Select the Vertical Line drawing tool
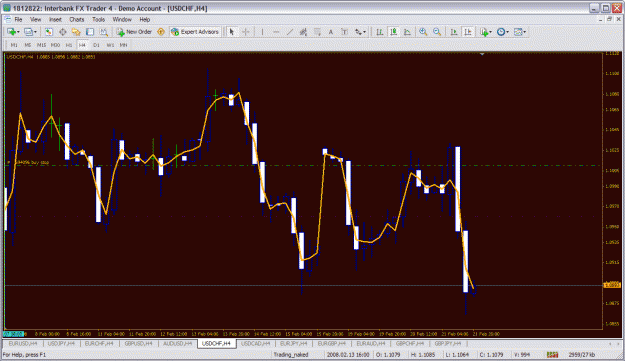The image size is (625, 361). click(262, 32)
